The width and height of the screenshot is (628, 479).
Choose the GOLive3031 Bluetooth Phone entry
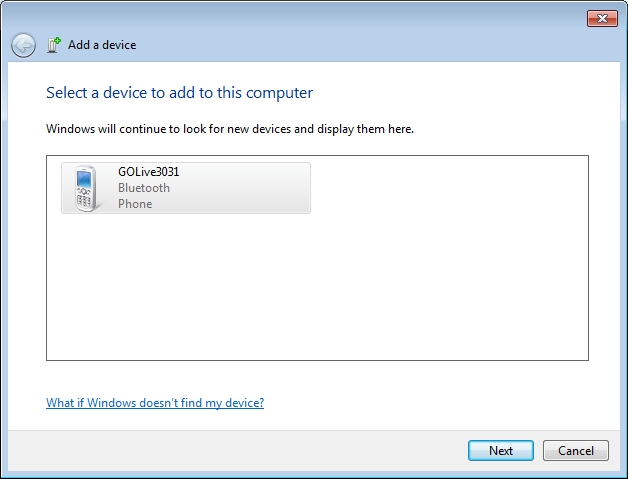pos(186,188)
